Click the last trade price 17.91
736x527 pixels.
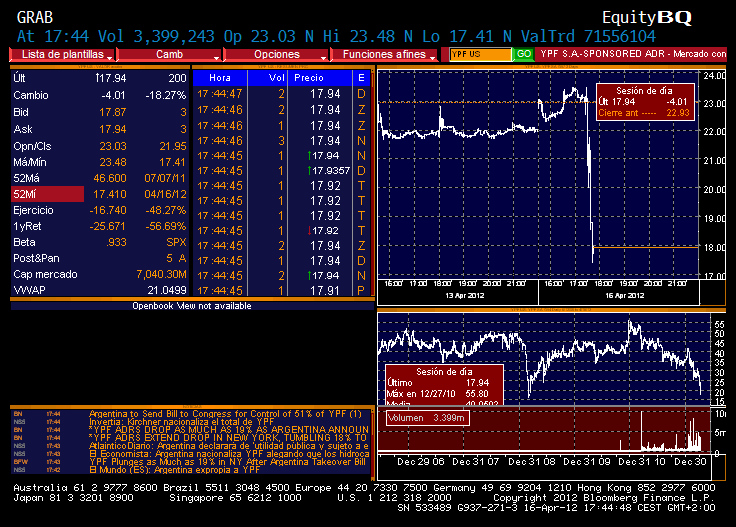click(325, 291)
